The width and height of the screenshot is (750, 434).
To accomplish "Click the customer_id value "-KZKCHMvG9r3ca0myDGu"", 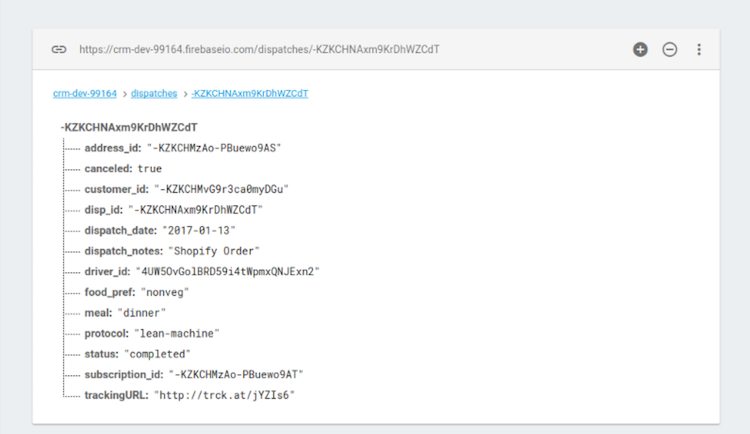I will point(221,189).
